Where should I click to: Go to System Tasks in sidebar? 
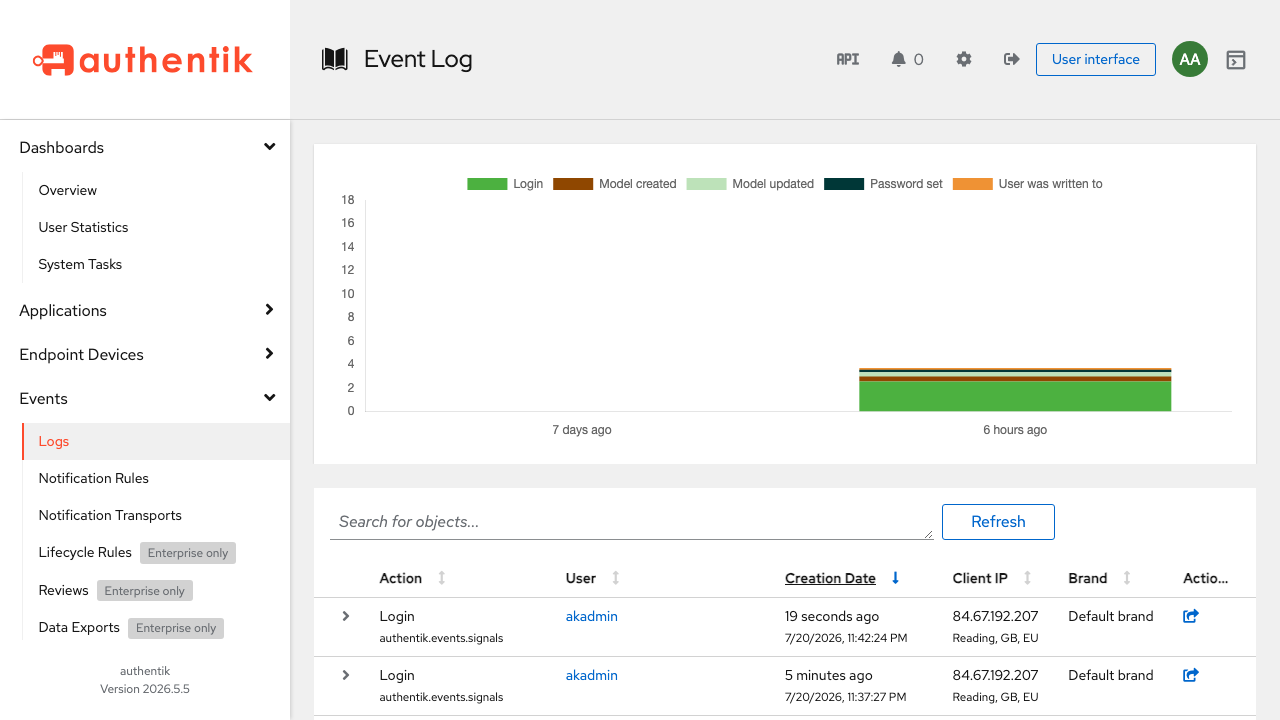click(x=80, y=264)
